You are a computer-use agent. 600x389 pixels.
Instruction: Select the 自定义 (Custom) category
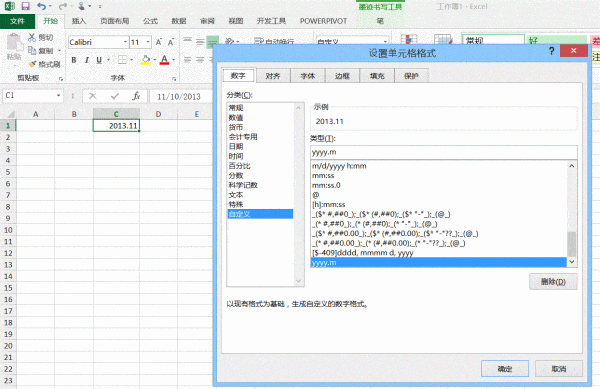pyautogui.click(x=260, y=214)
